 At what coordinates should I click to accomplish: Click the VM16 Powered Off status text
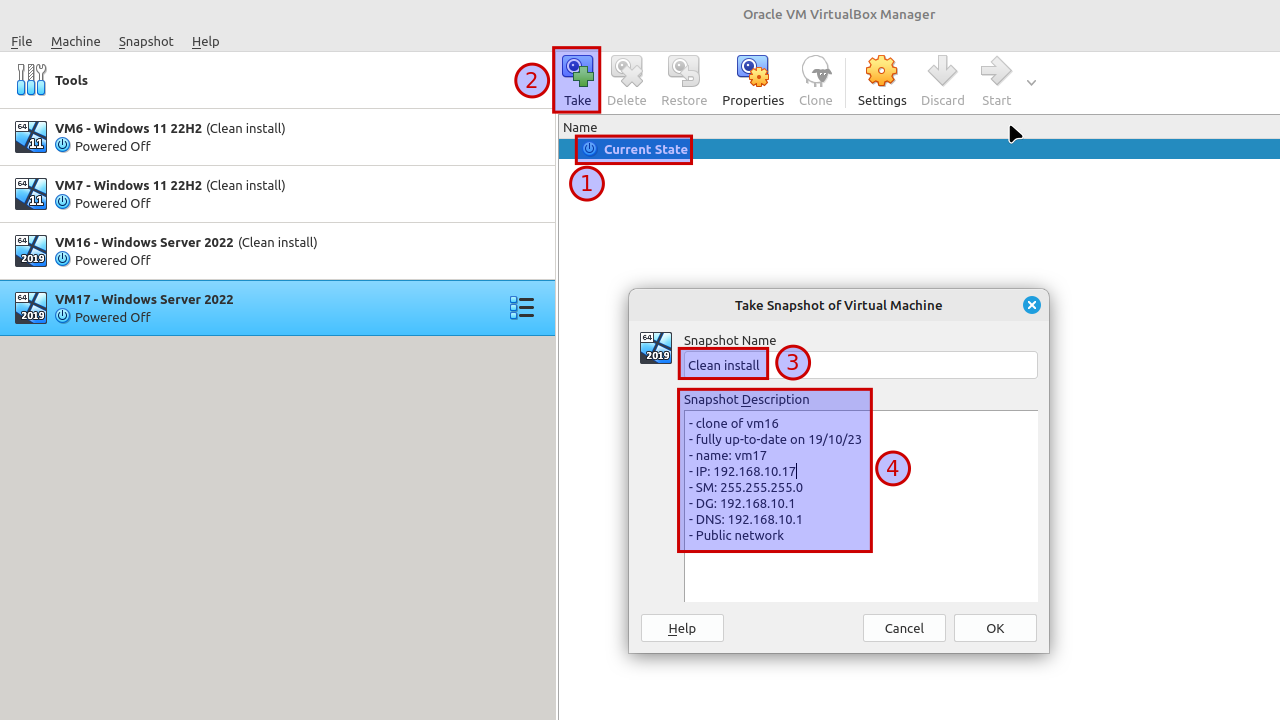(113, 260)
